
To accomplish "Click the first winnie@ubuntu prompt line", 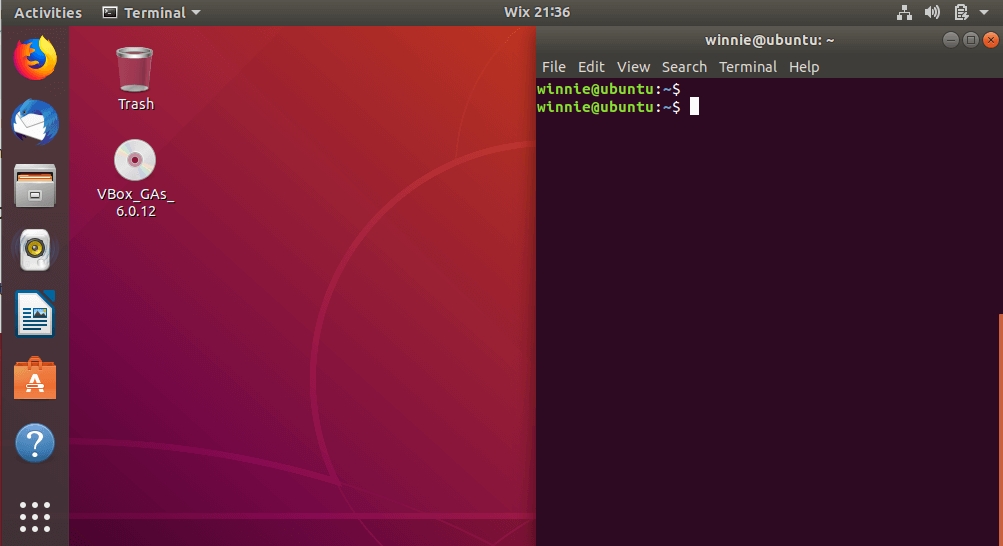I will (x=608, y=89).
